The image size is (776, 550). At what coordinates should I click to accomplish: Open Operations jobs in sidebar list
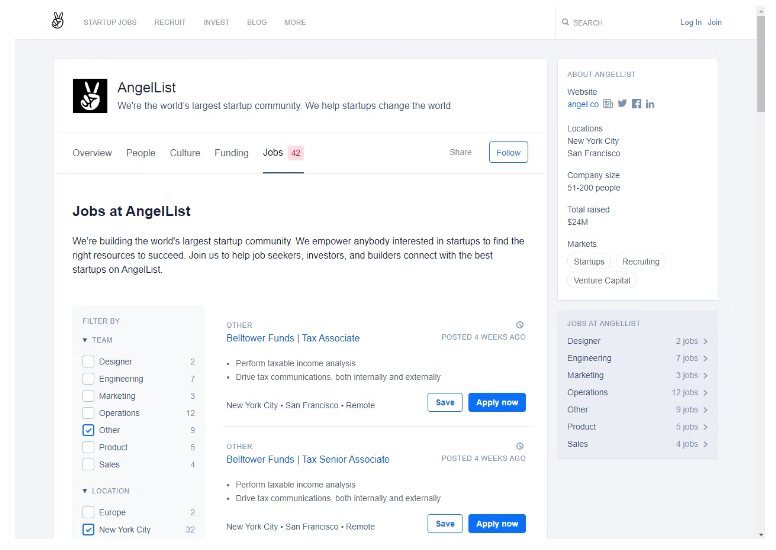tap(637, 393)
